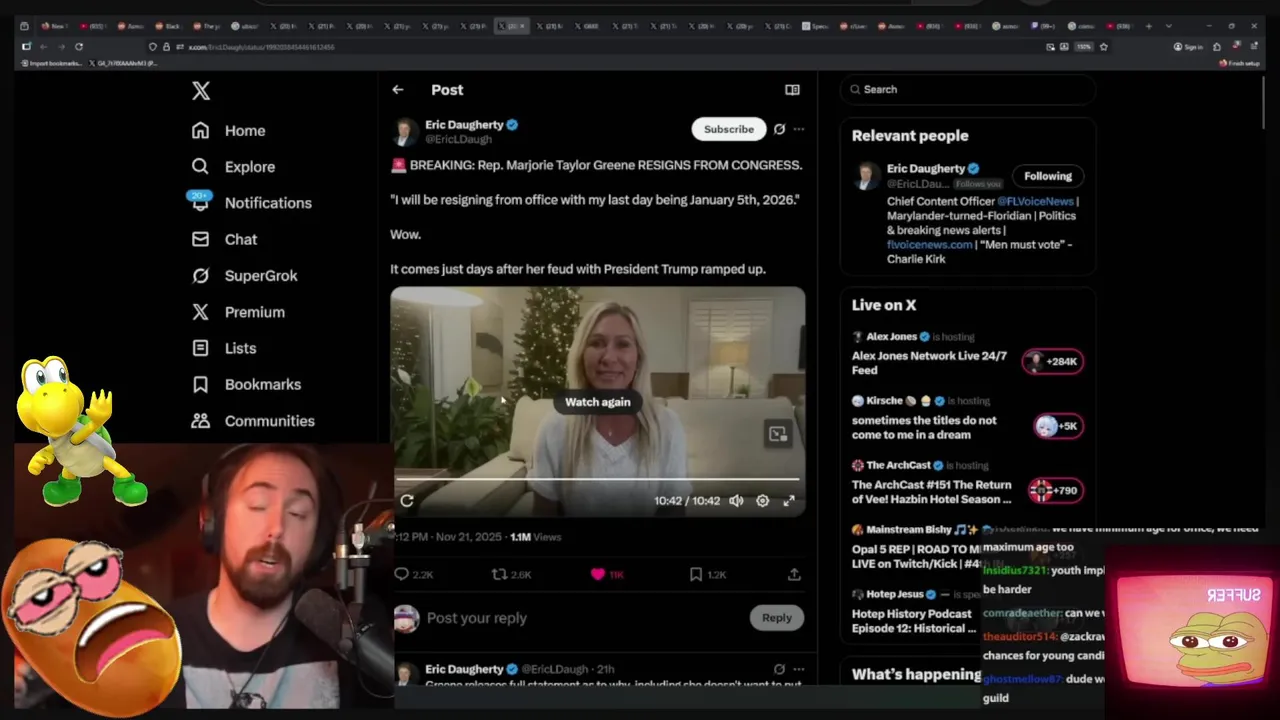
Task: Open Bookmarks in the sidebar
Action: coord(246,384)
